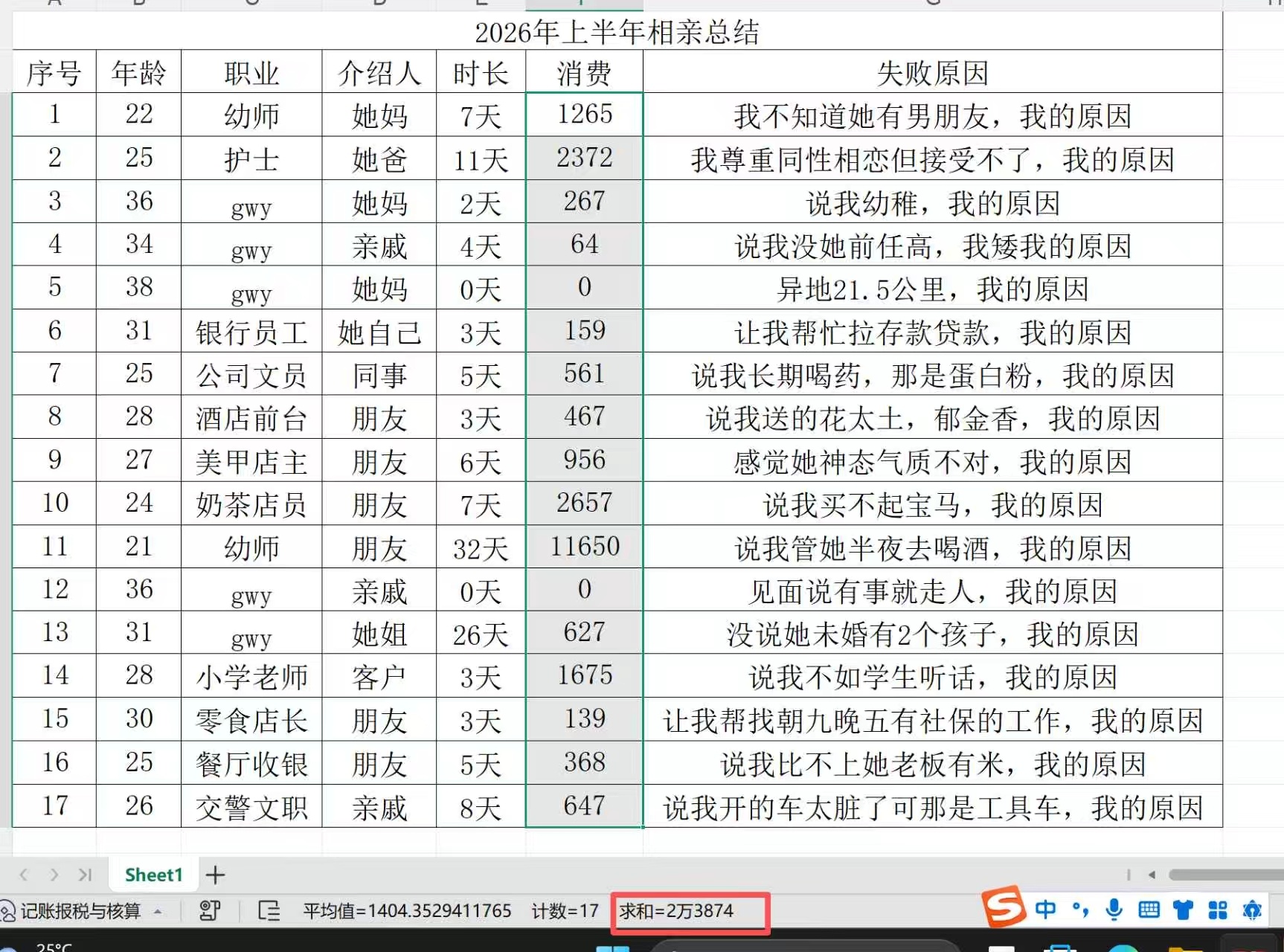Select the 年龄 header cell
1284x952 pixels.
point(139,72)
